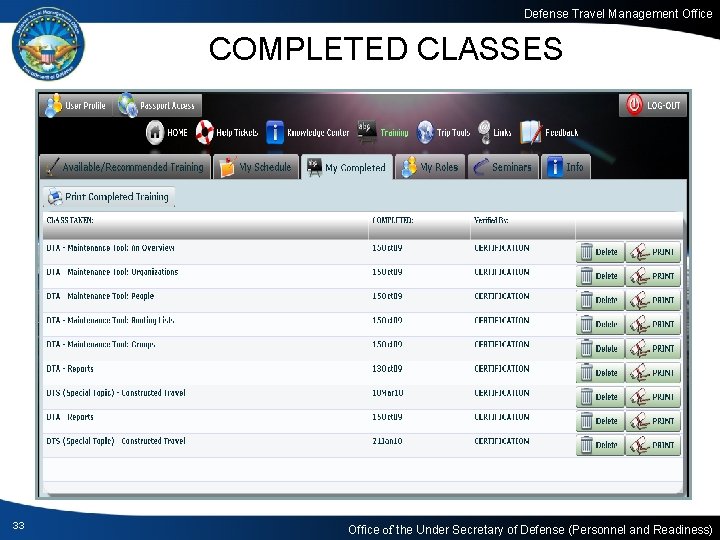Delete DTA - Reports 13Oct09 class
Image resolution: width=720 pixels, height=540 pixels.
(x=600, y=373)
